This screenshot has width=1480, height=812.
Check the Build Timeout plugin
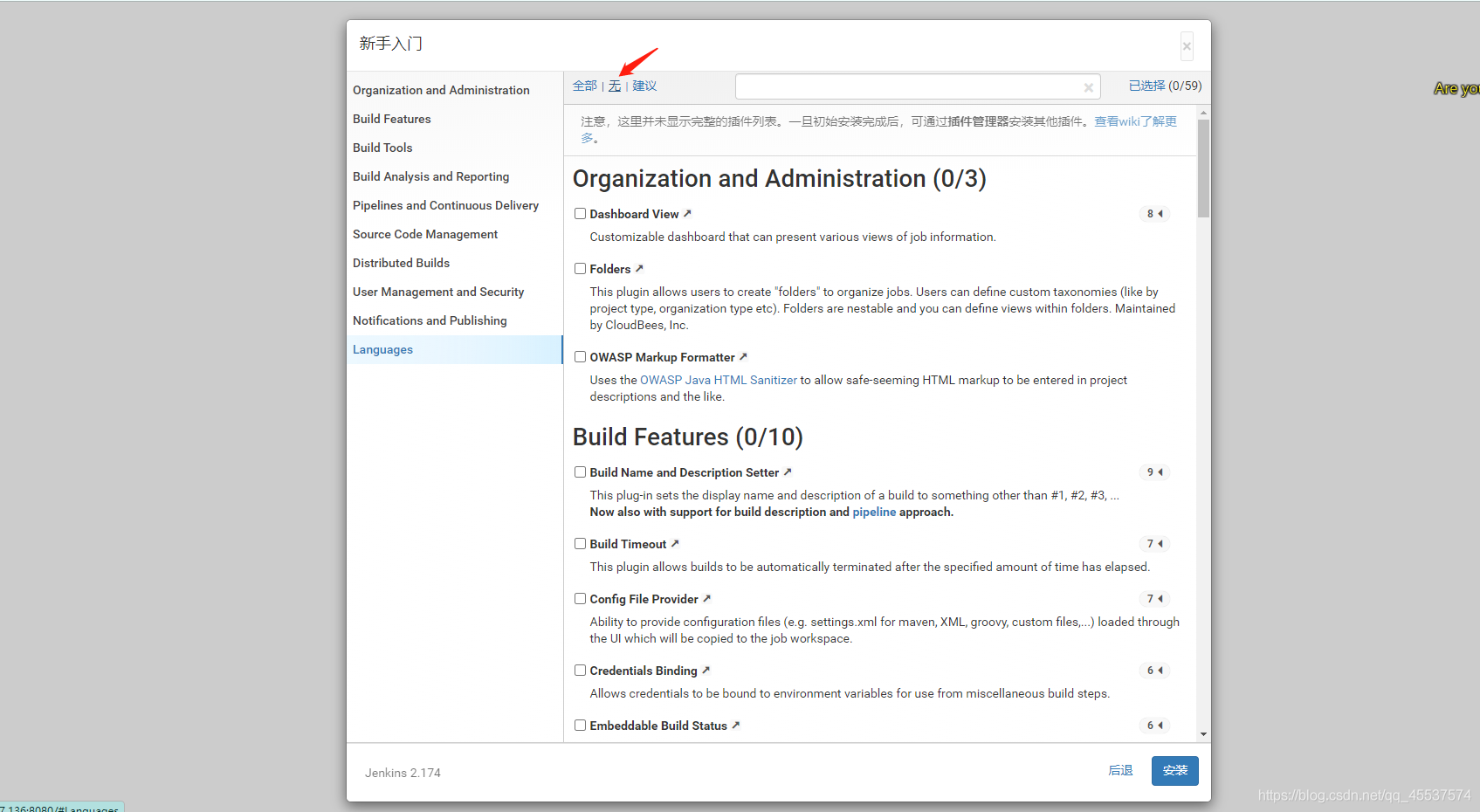(x=580, y=543)
